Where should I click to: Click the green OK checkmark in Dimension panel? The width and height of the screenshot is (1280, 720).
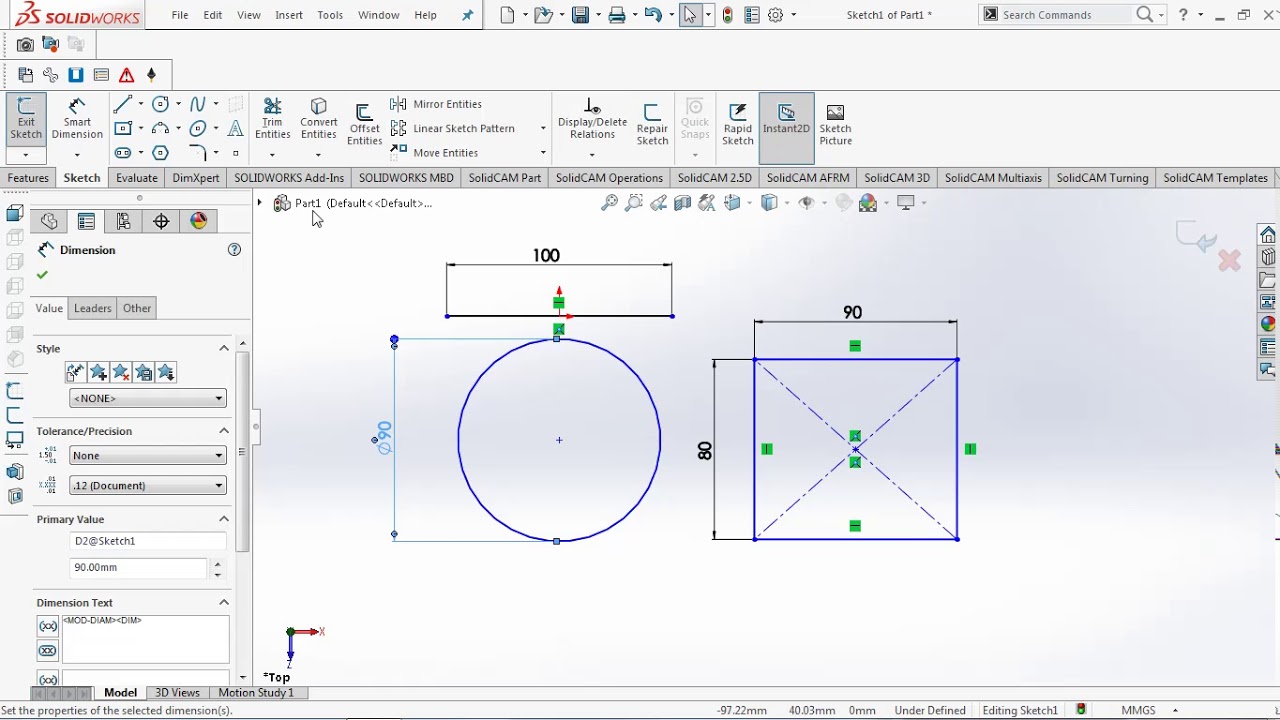[42, 275]
